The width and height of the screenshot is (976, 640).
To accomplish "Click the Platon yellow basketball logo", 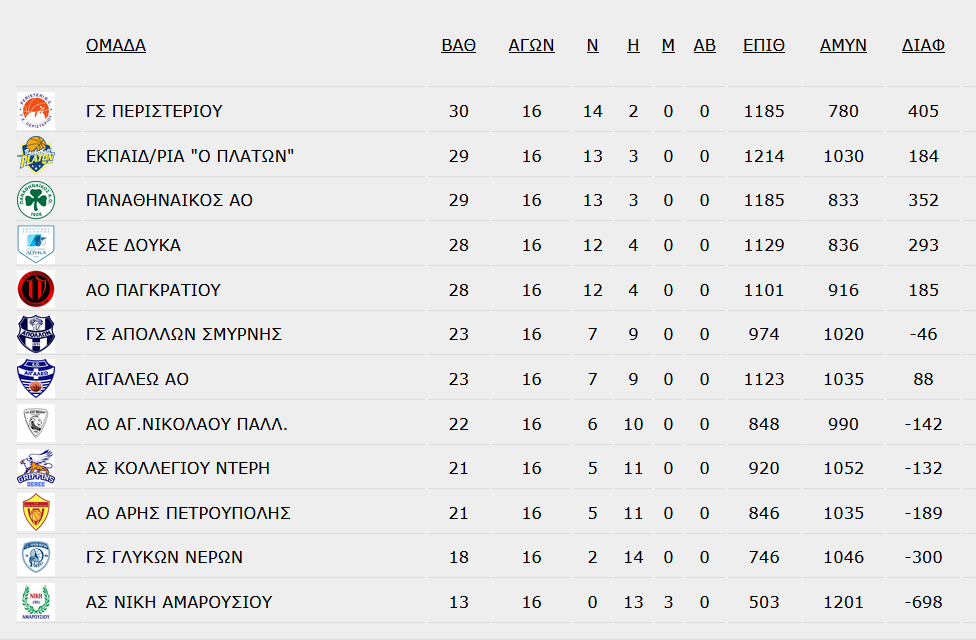I will click(36, 156).
